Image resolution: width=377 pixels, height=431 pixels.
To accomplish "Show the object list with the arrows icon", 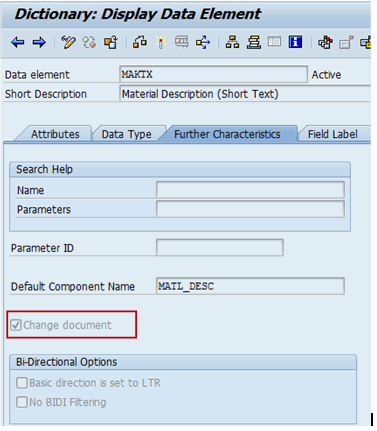I will point(203,42).
